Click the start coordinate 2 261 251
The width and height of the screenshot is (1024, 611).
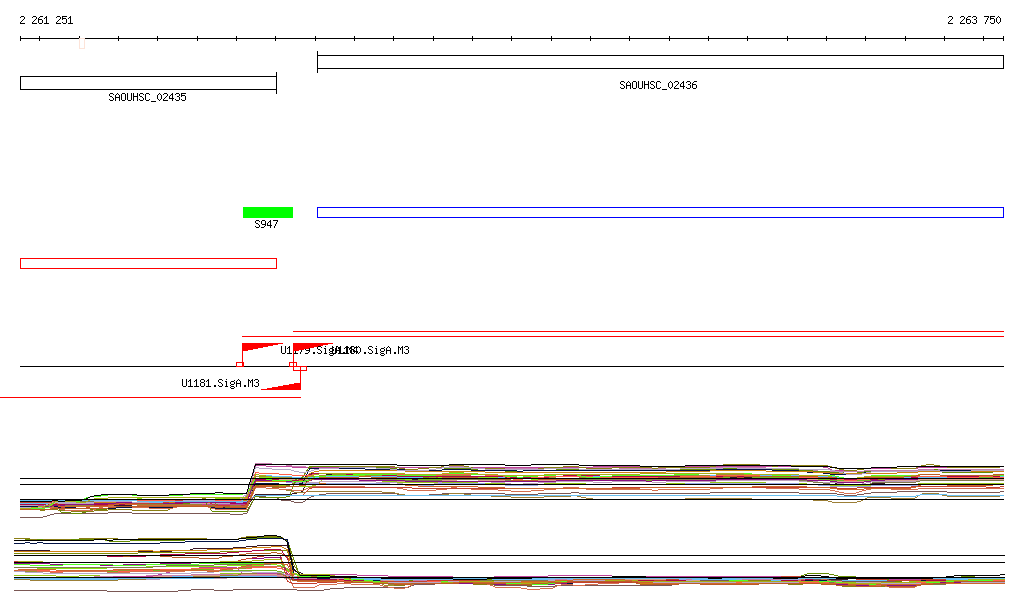point(46,20)
